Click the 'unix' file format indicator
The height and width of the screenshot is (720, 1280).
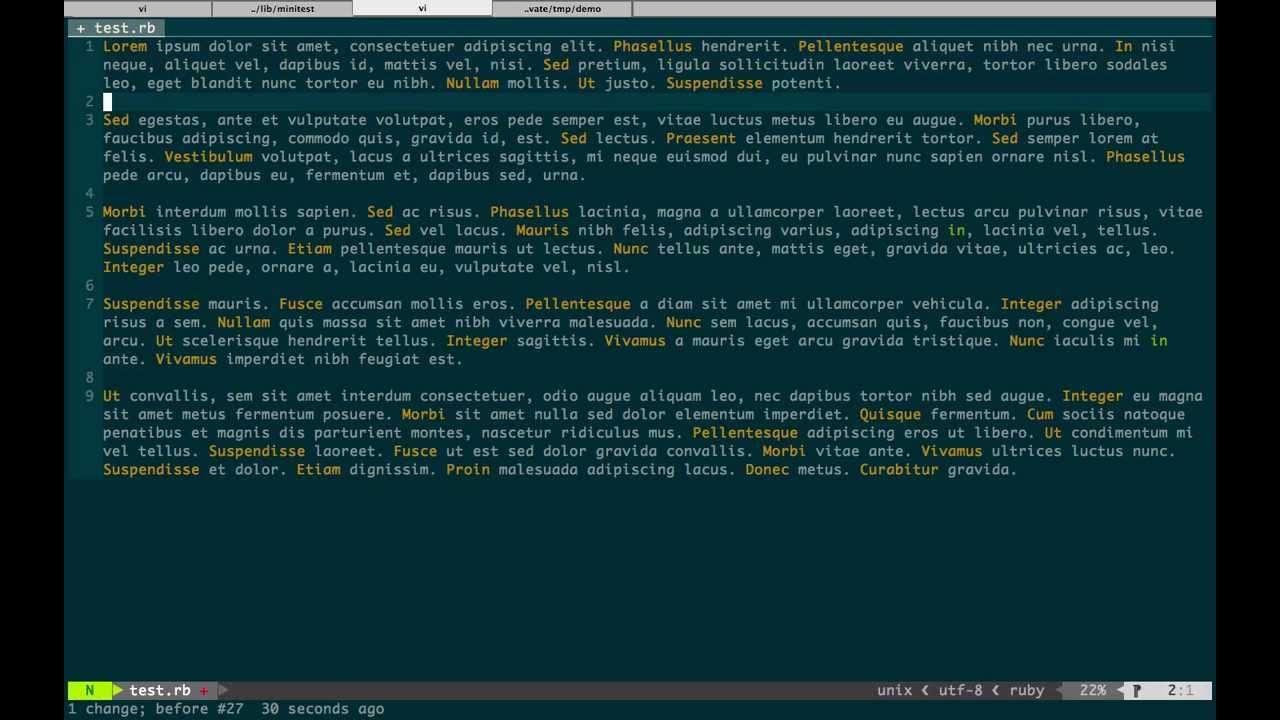[x=894, y=690]
